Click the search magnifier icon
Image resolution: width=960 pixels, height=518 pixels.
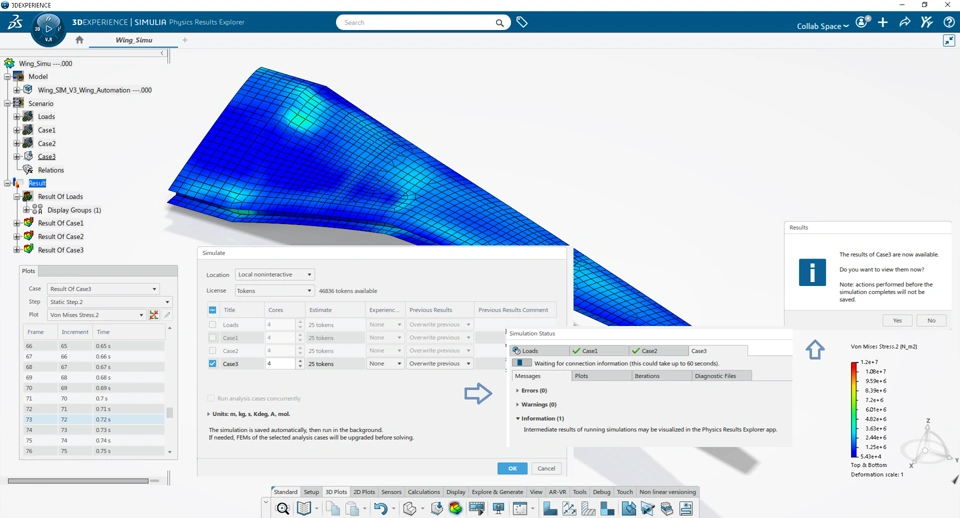tap(500, 23)
